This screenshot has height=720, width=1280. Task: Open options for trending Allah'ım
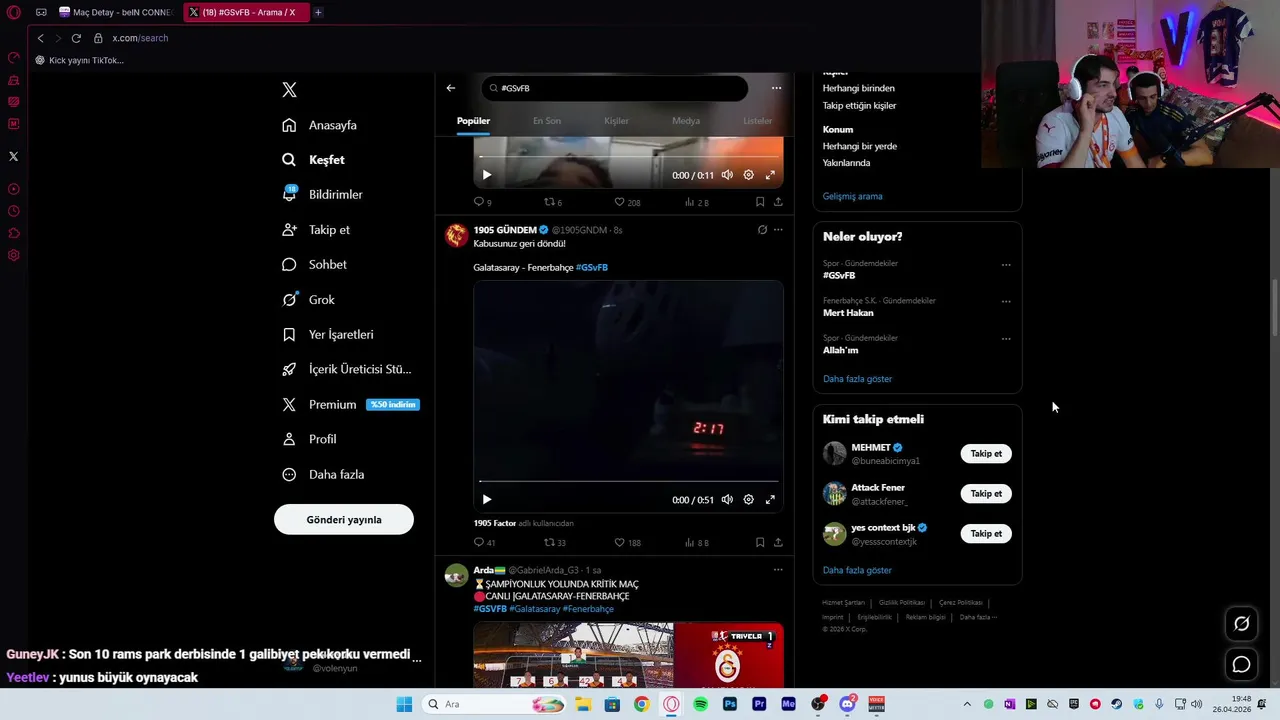tap(1006, 339)
